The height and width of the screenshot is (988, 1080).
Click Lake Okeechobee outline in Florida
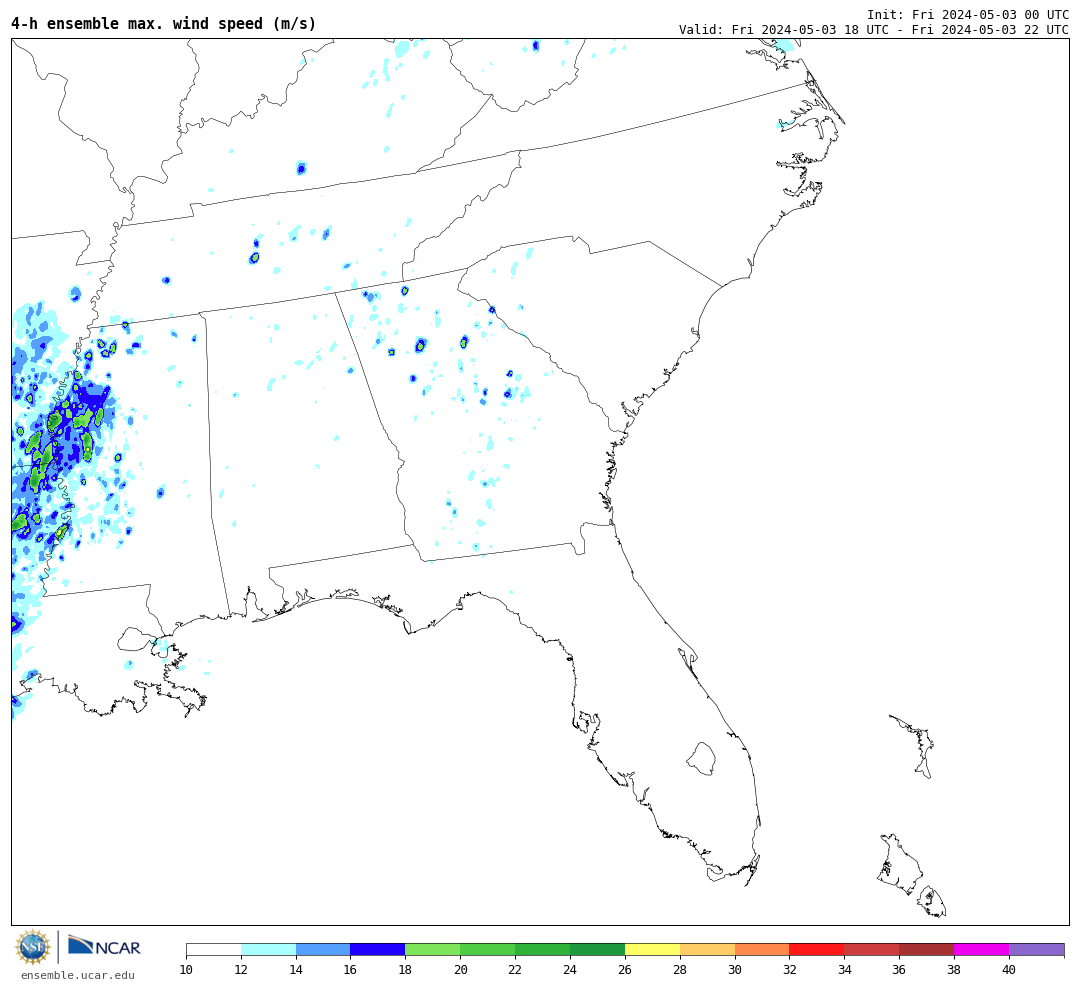click(701, 759)
